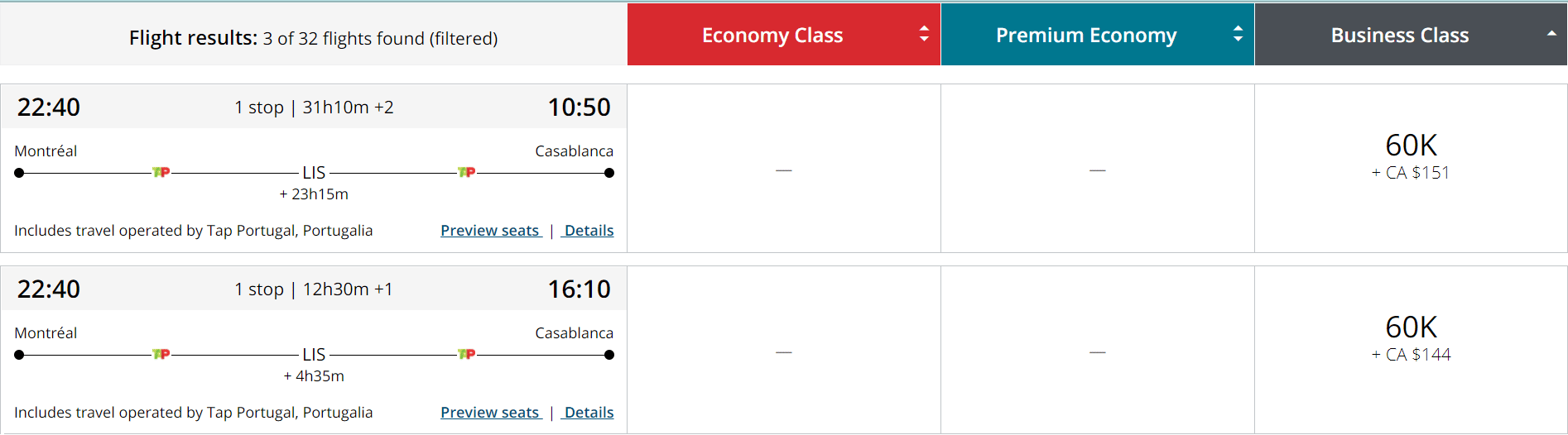Open Preview seats for the 31h10m flight
Screen dimensions: 1568x435
(490, 231)
